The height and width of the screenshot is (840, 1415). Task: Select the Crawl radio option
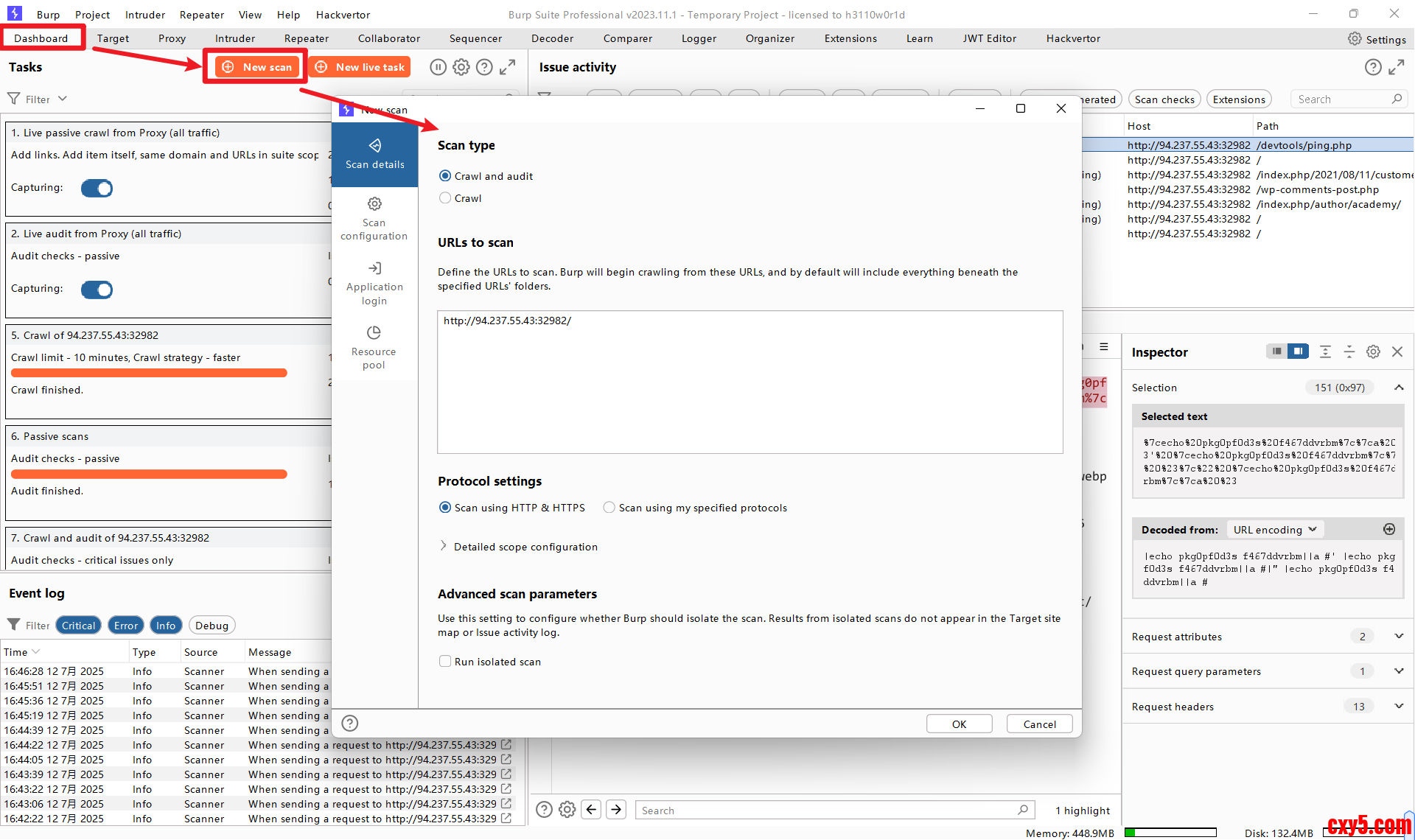coord(445,198)
